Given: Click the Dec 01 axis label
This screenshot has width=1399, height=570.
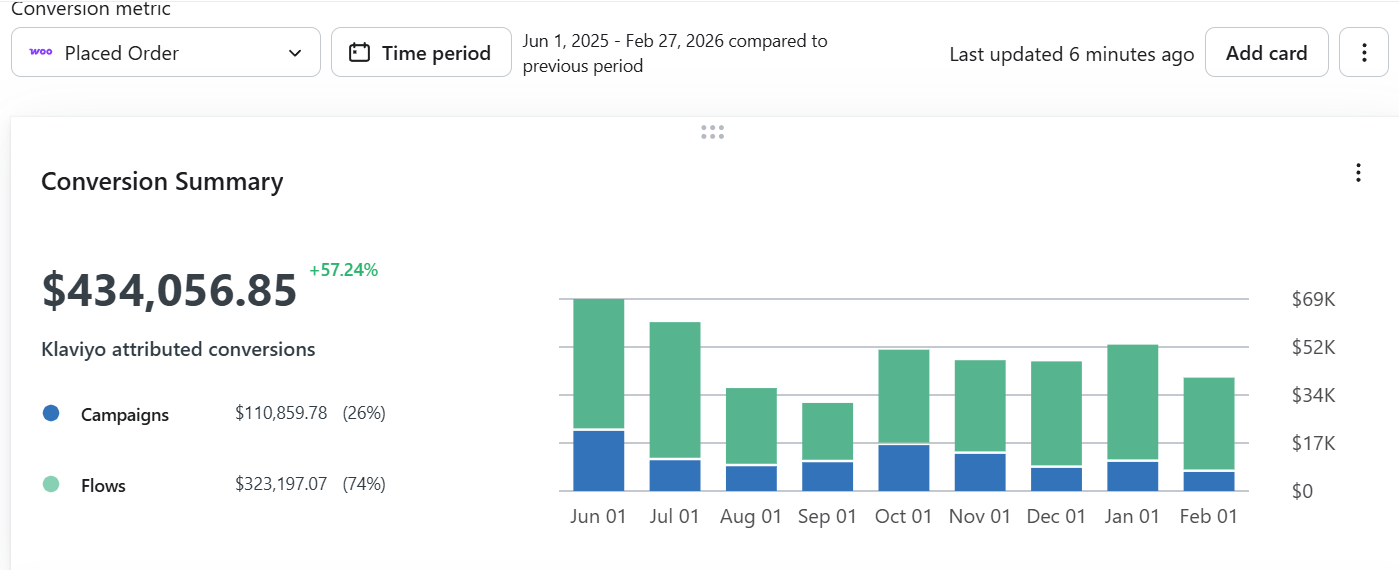Looking at the screenshot, I should pyautogui.click(x=1057, y=517).
